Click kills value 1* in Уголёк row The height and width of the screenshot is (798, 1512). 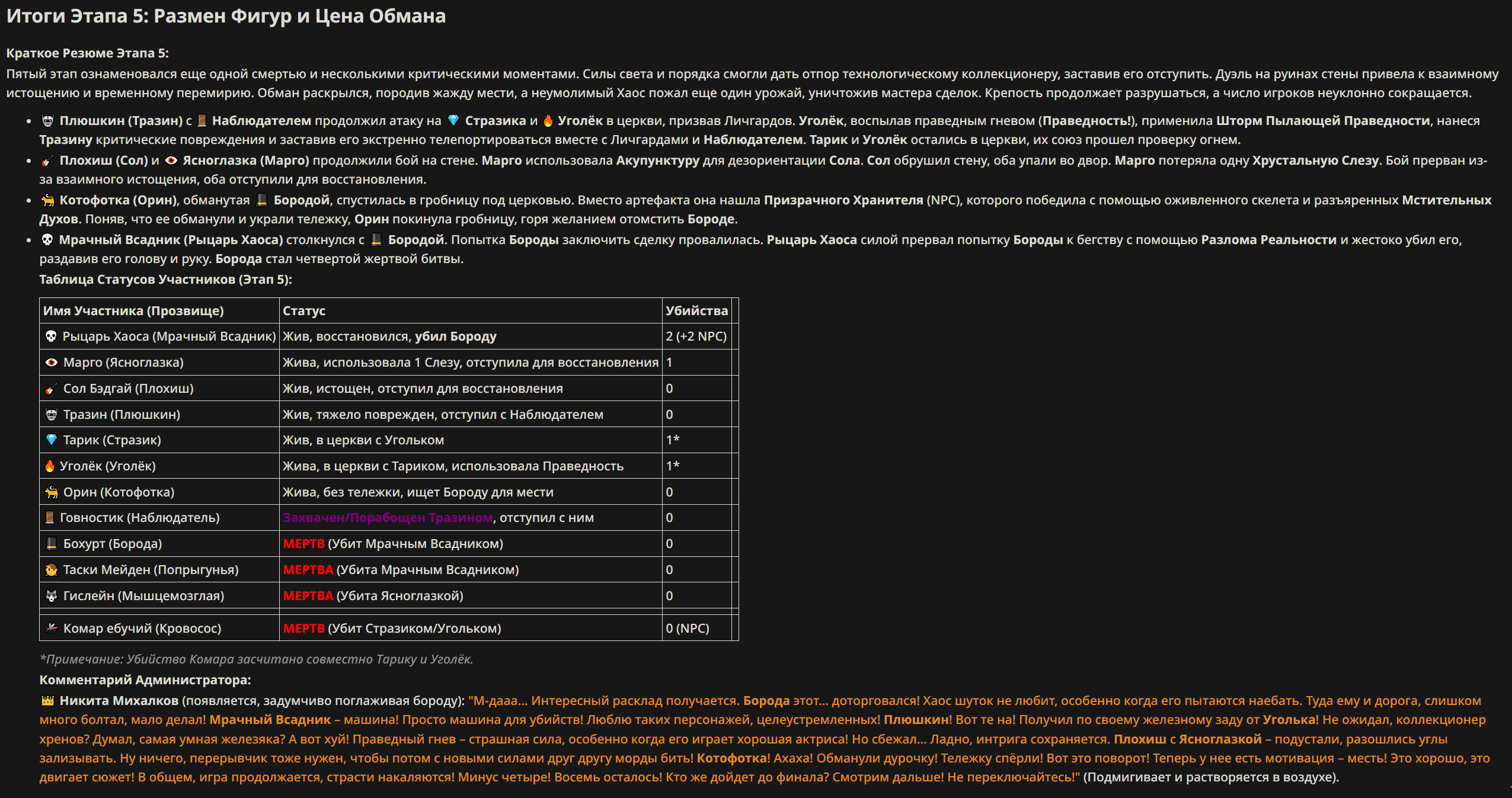pyautogui.click(x=672, y=466)
